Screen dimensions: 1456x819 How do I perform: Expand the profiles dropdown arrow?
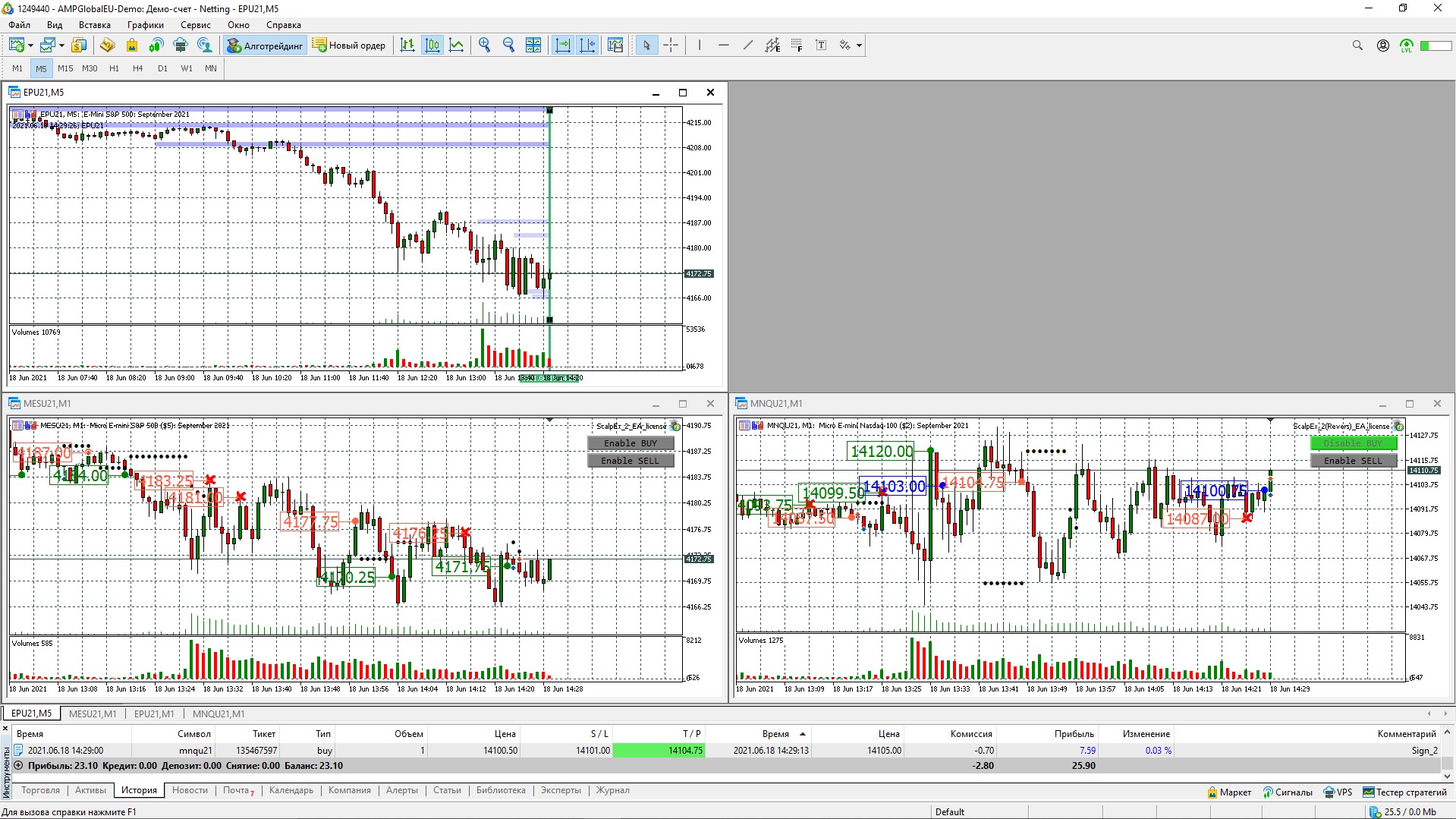pos(61,46)
